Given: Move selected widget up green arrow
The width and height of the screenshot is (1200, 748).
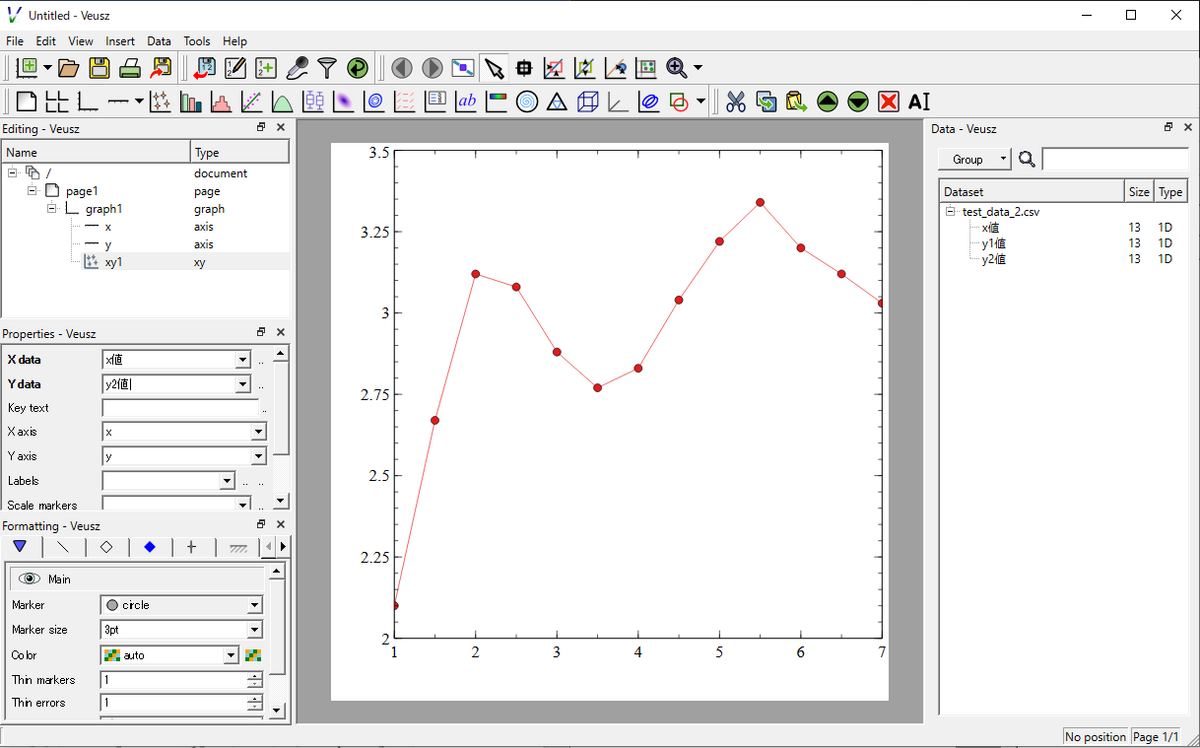Looking at the screenshot, I should 827,101.
